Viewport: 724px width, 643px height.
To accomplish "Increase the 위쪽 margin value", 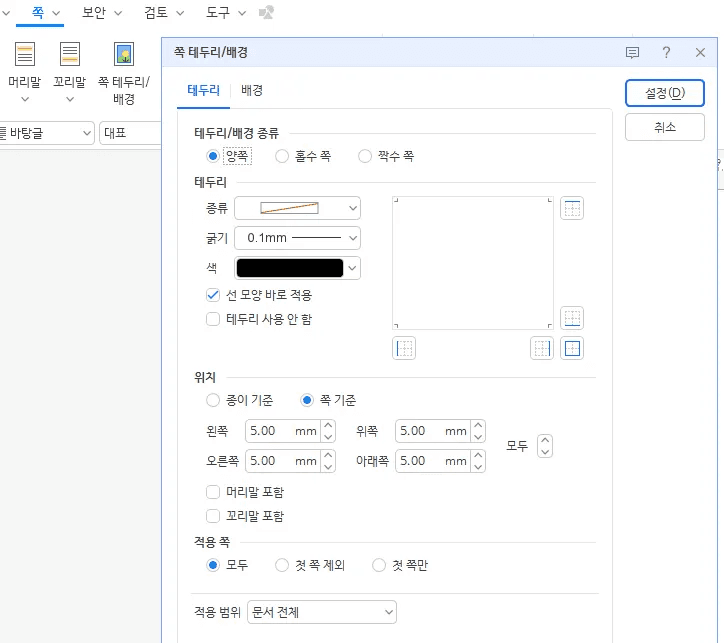I will pyautogui.click(x=478, y=426).
